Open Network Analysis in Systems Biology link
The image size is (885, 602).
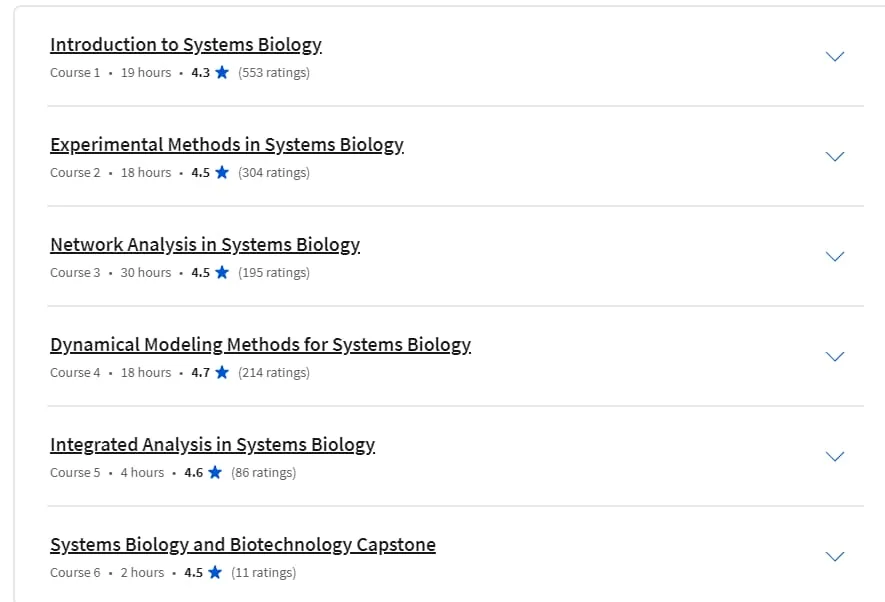(205, 244)
